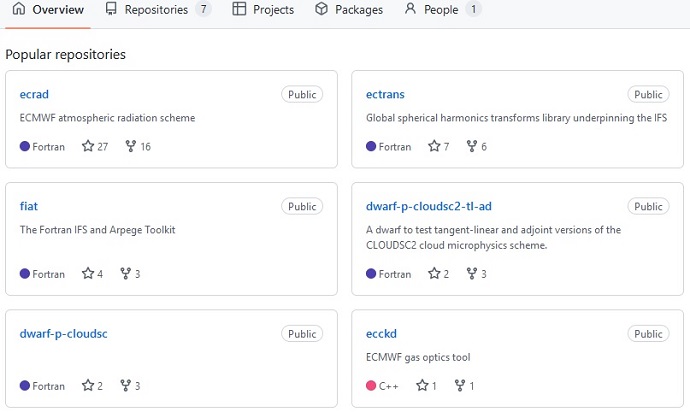
Task: Click the People count badge 1
Action: click(x=473, y=9)
